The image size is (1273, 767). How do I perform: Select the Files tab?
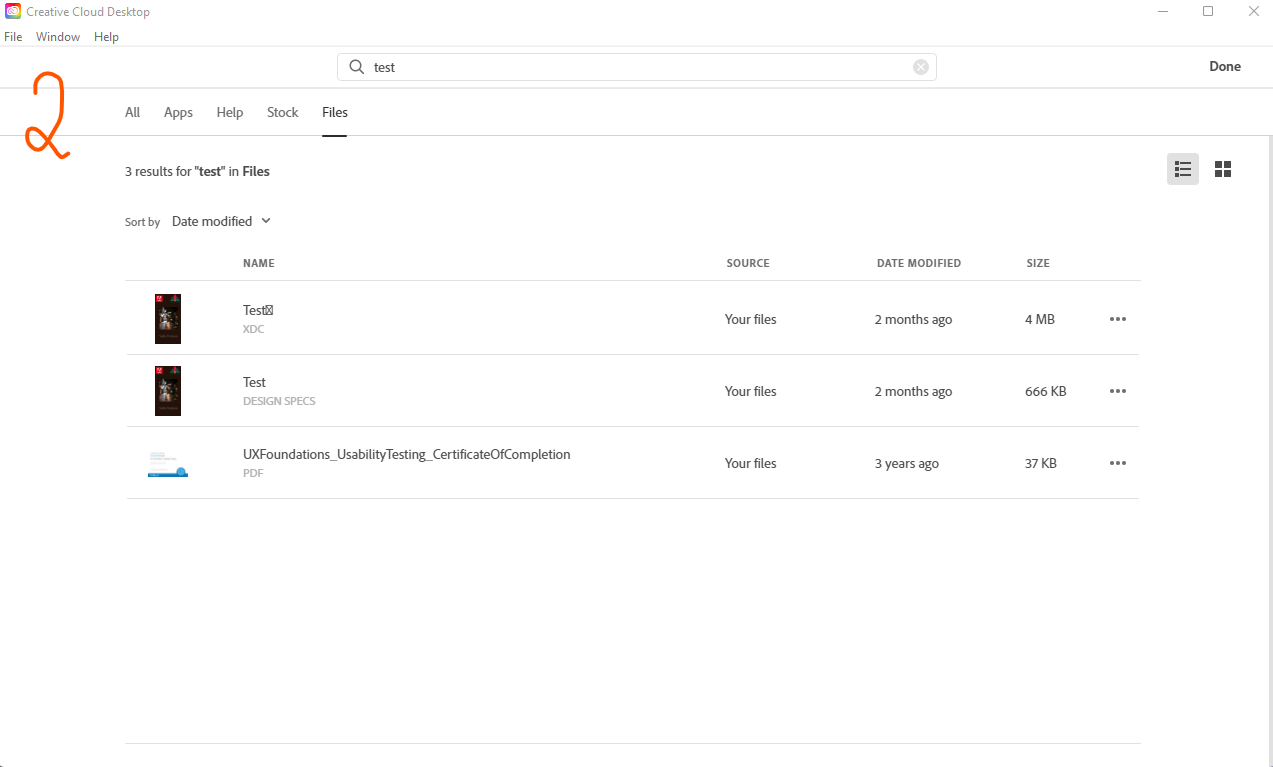click(334, 112)
